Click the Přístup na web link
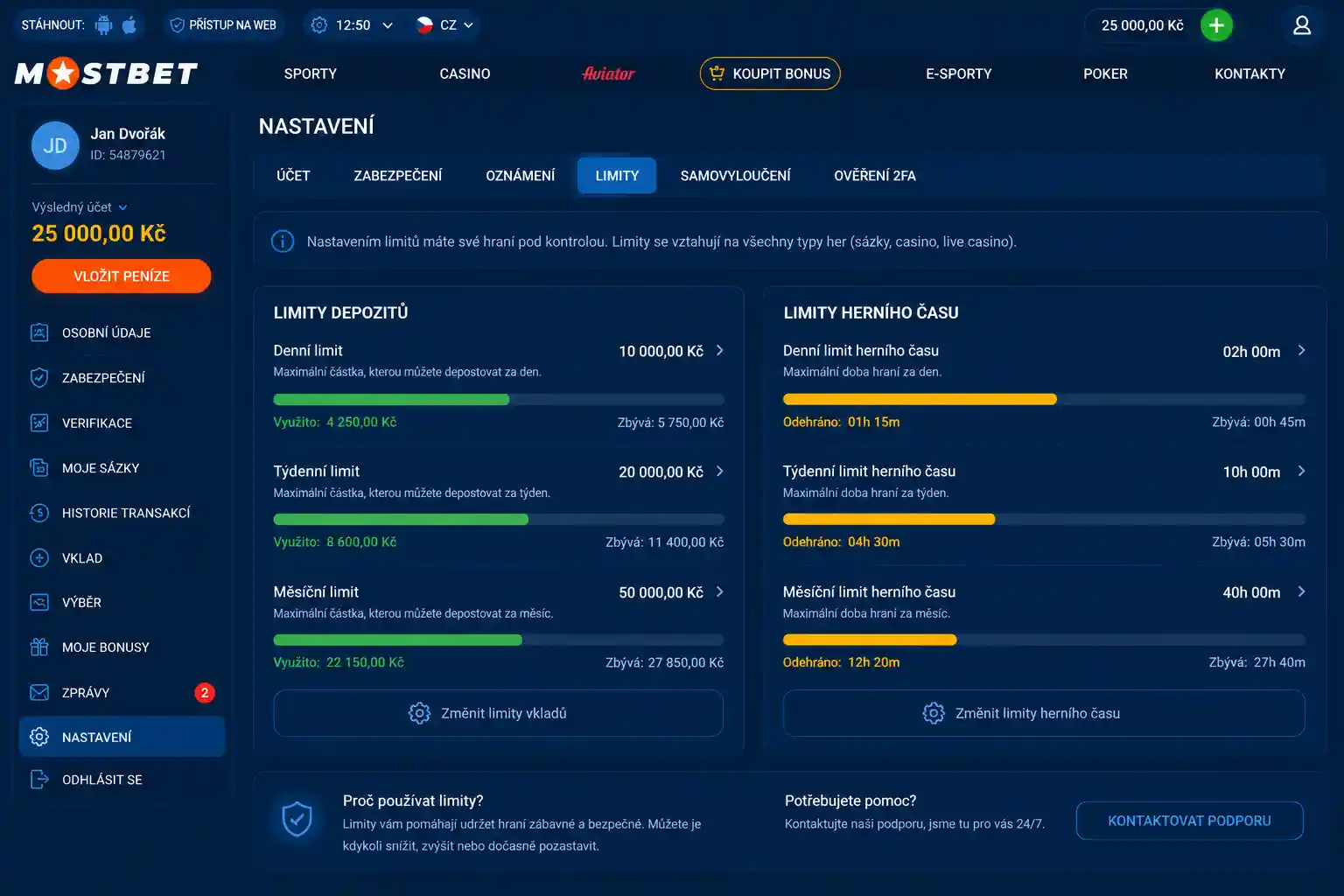The image size is (1344, 896). click(223, 25)
